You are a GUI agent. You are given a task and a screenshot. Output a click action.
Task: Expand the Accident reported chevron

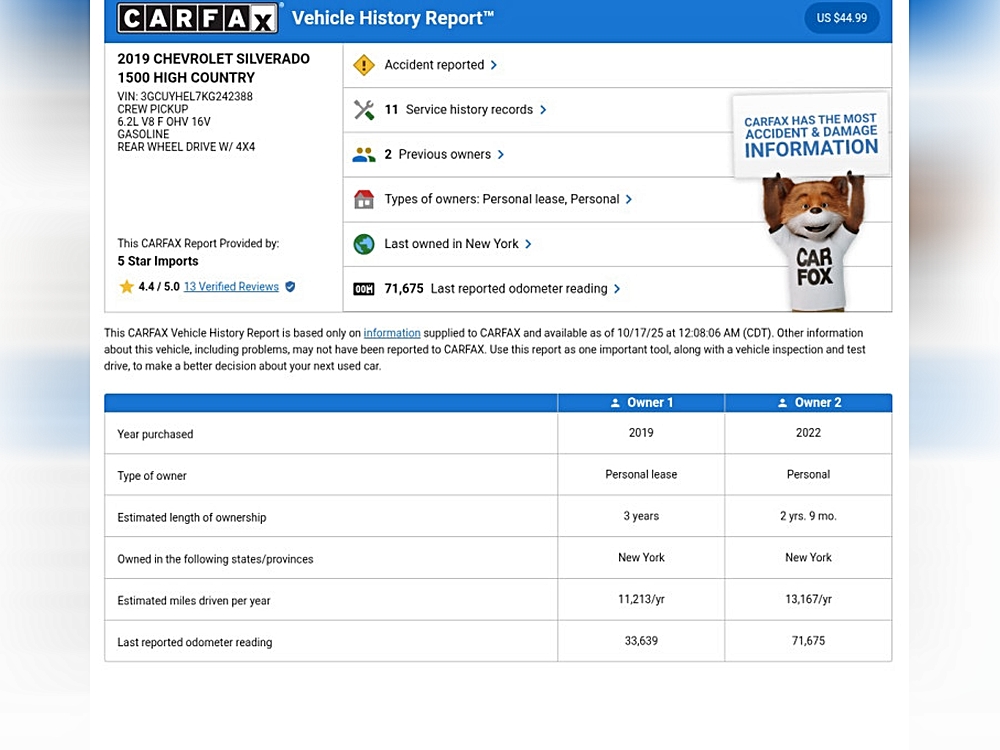(x=494, y=65)
